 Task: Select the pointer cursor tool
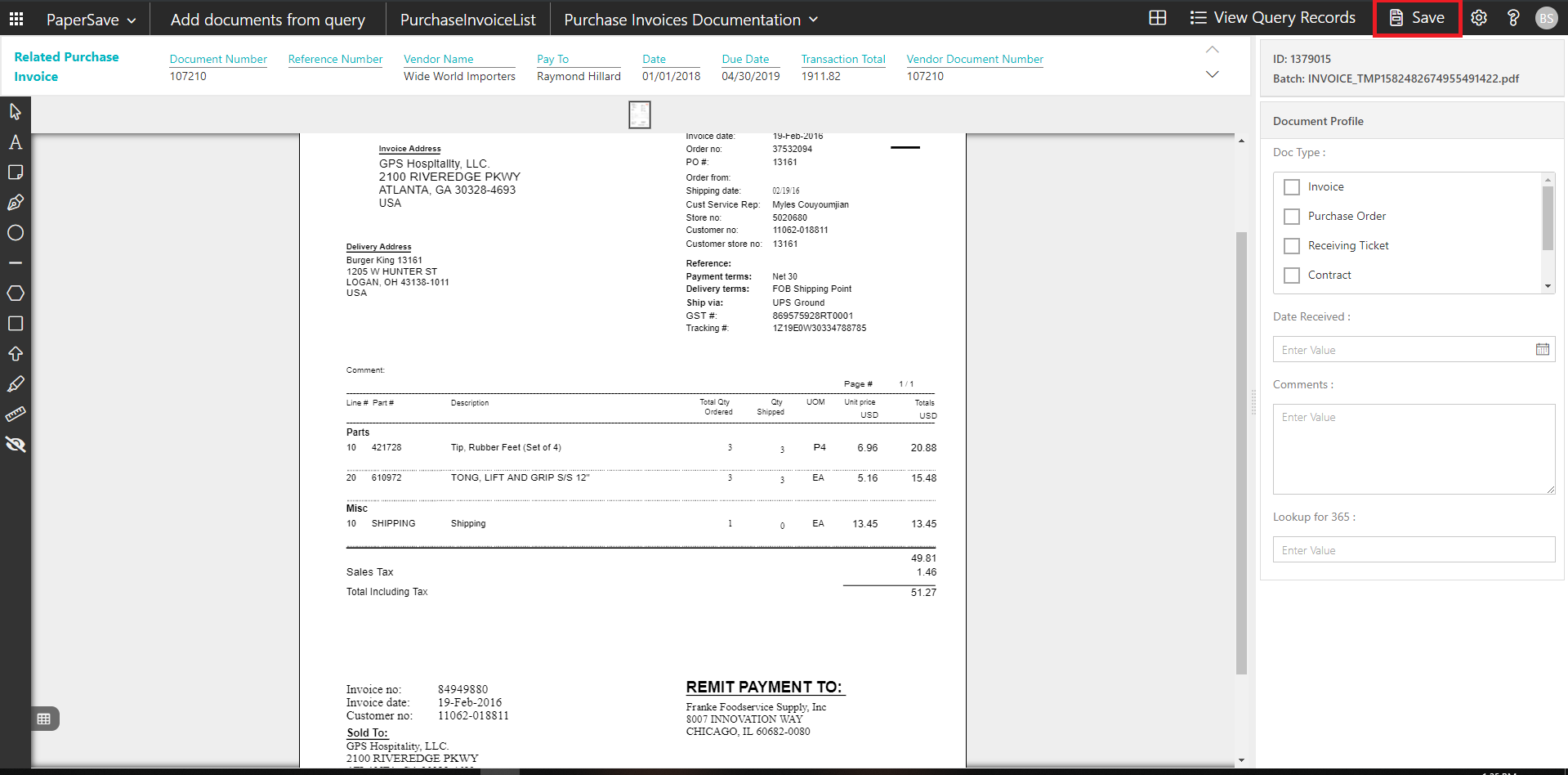15,111
